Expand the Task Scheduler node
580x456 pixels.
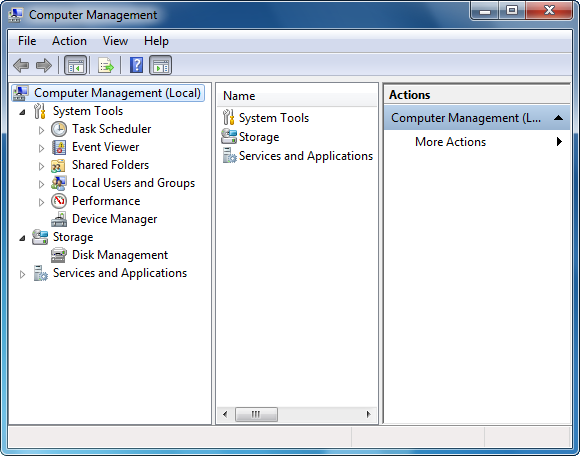(41, 130)
